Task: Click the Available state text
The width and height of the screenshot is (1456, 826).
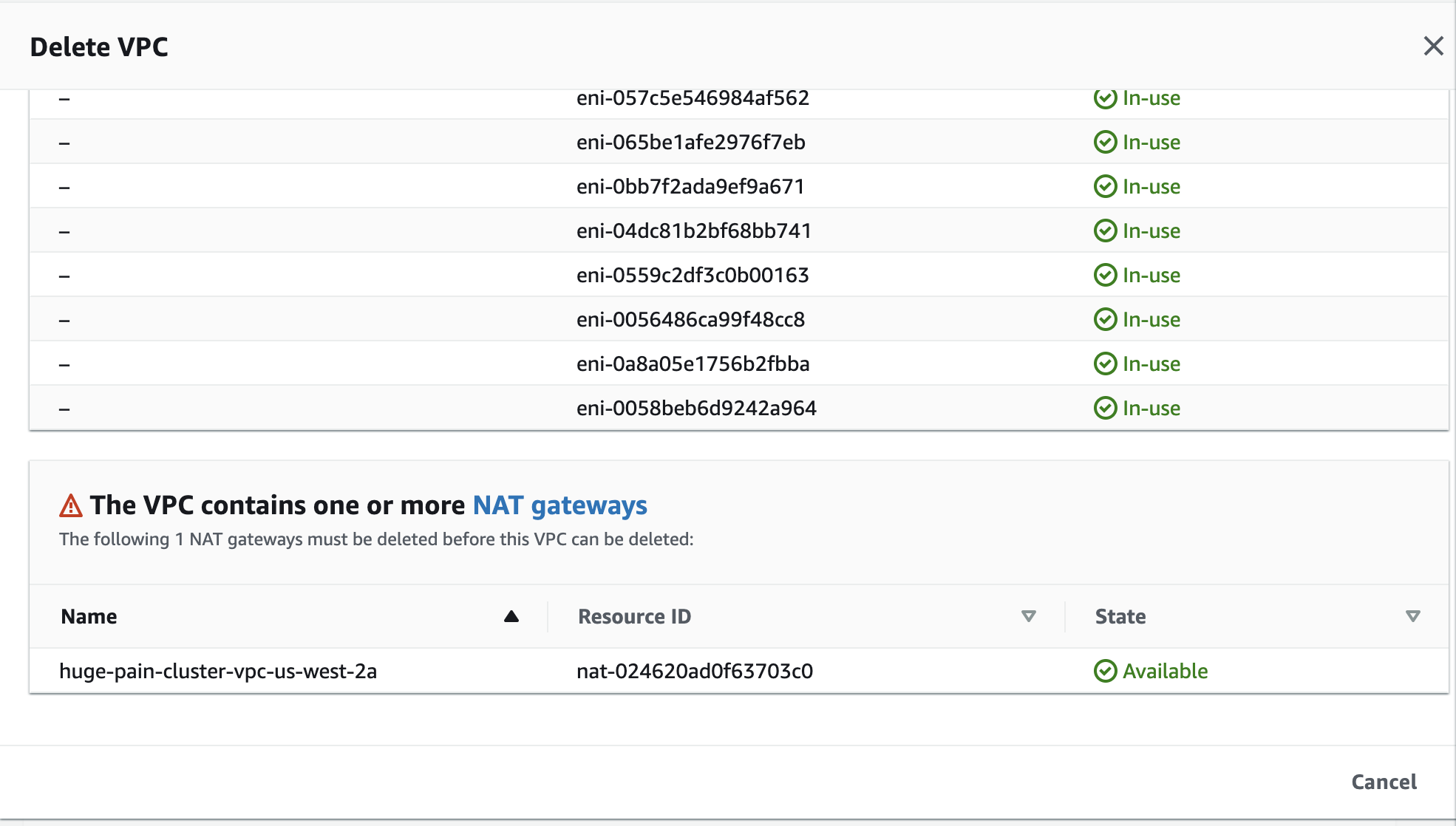Action: coord(1165,671)
